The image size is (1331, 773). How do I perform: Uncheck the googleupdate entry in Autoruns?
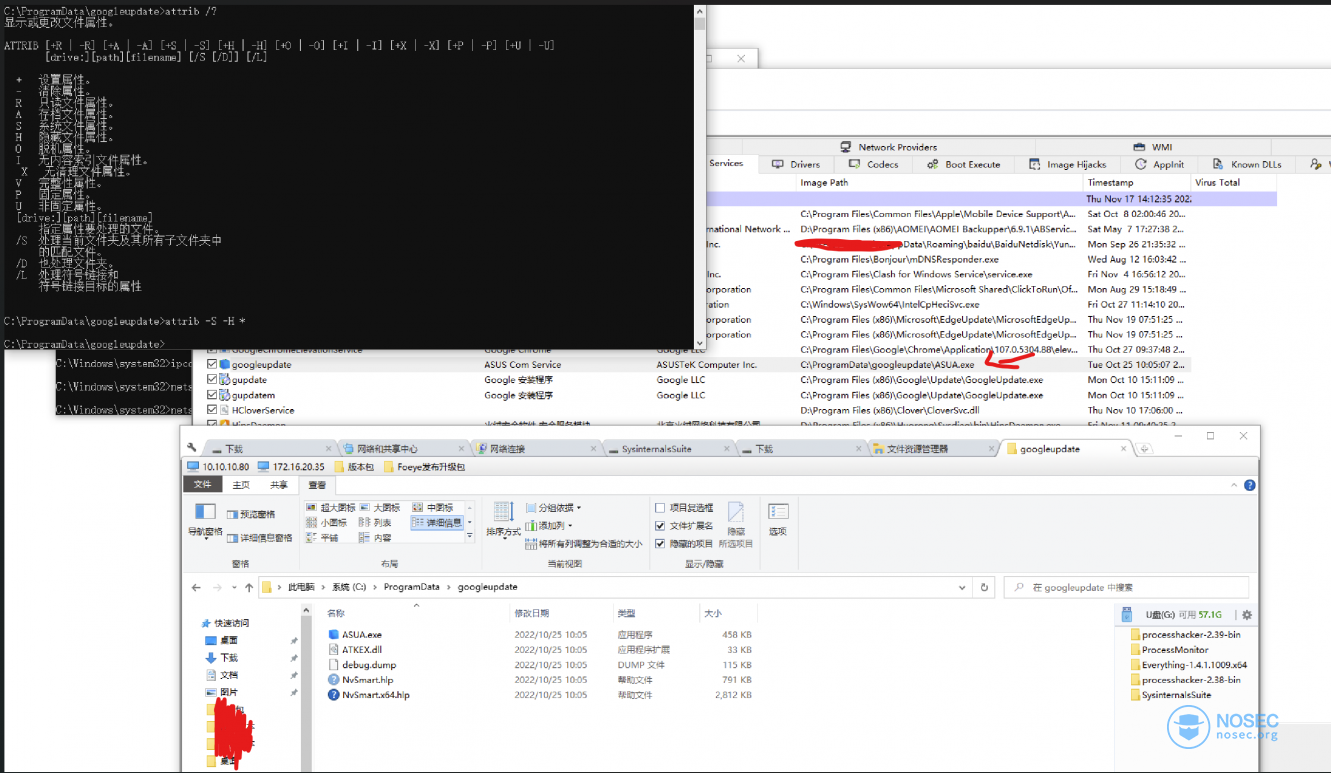pyautogui.click(x=211, y=365)
